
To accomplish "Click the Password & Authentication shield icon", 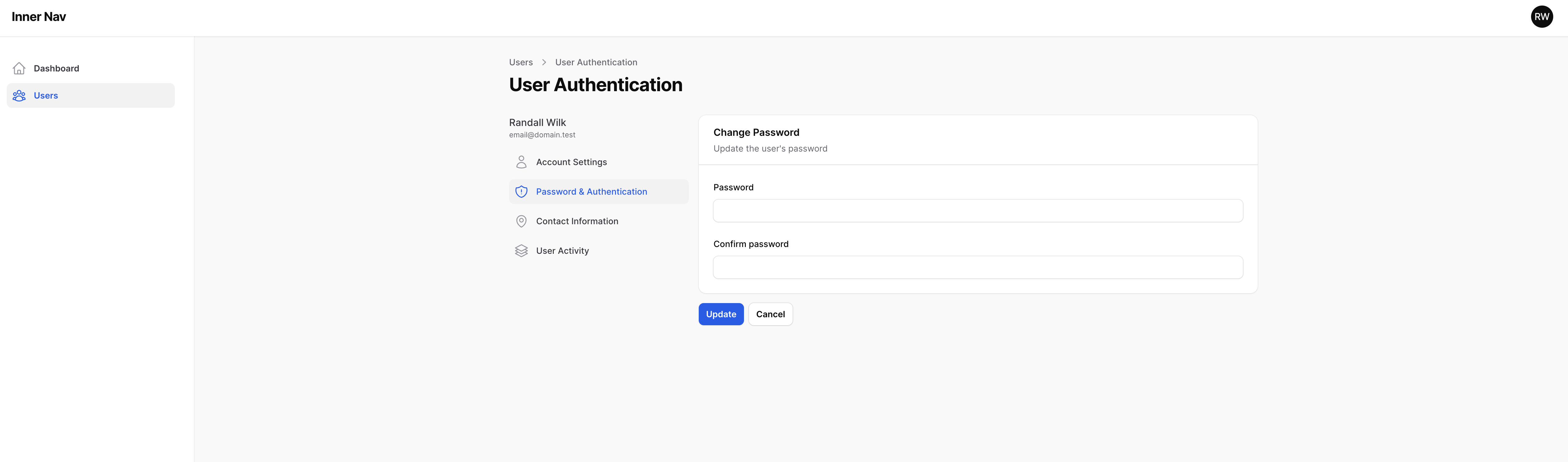I will coord(521,192).
